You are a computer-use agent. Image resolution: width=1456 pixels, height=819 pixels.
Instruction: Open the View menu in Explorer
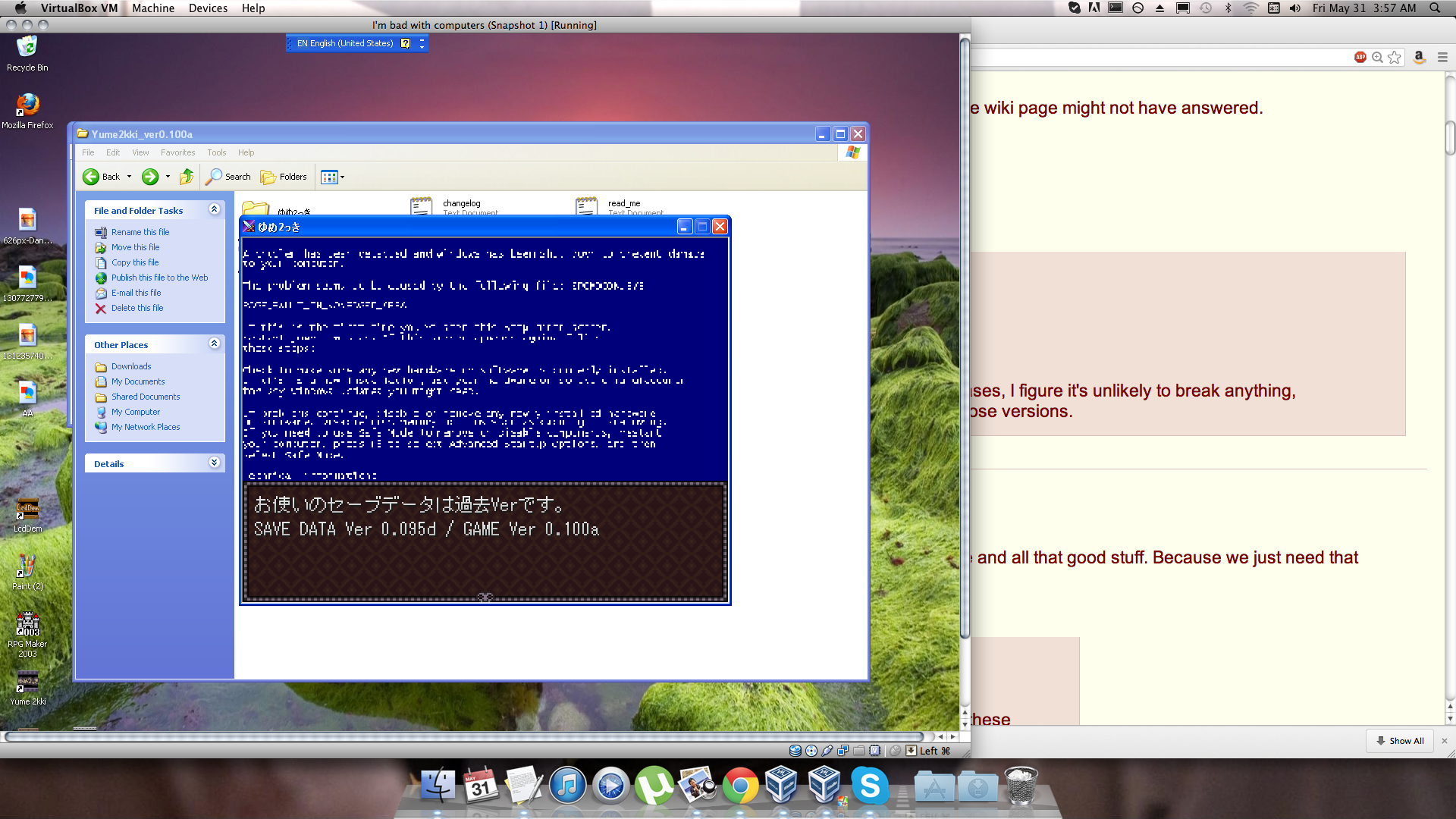coord(140,152)
